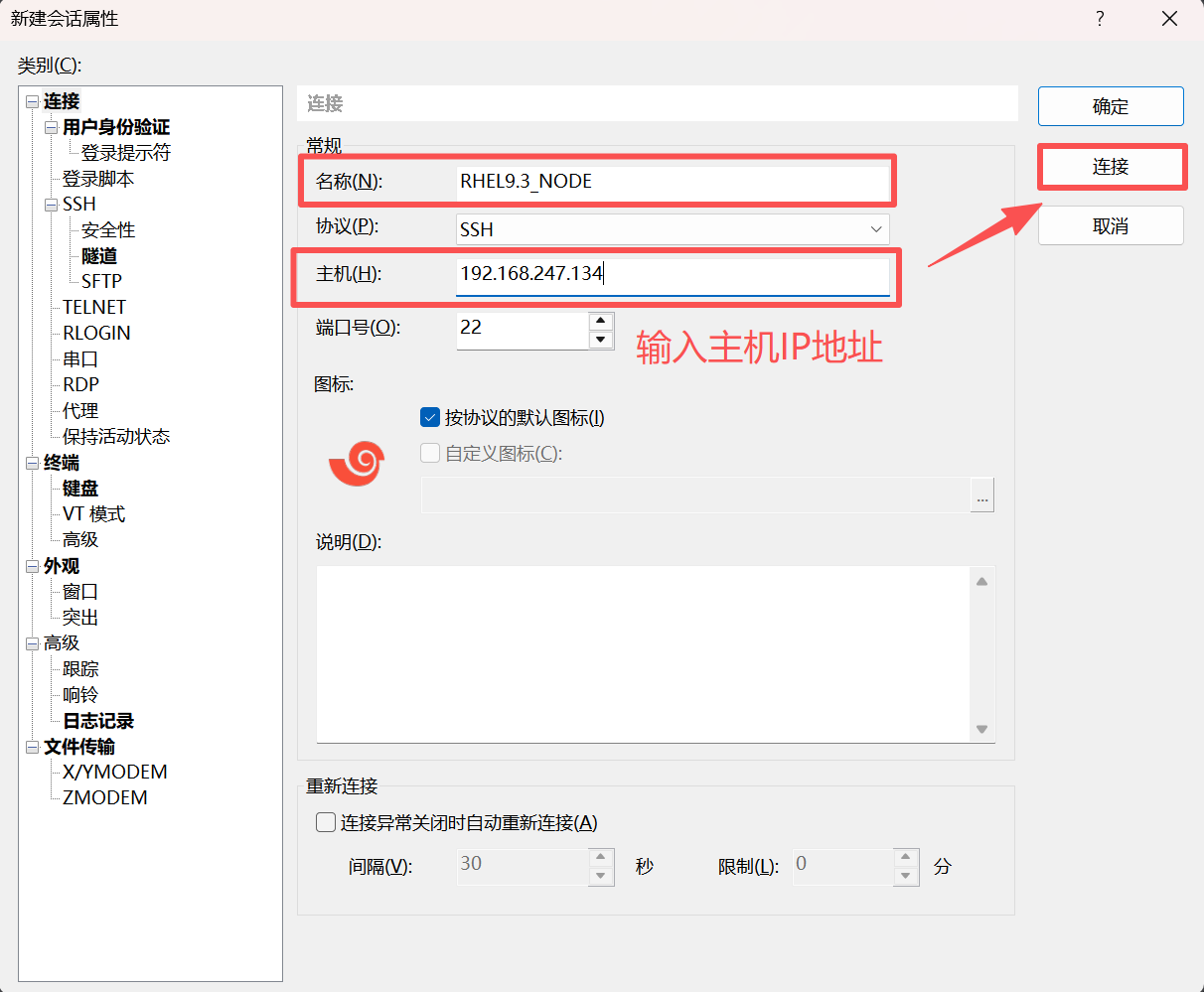Select 键盘 under 终端

pyautogui.click(x=80, y=489)
